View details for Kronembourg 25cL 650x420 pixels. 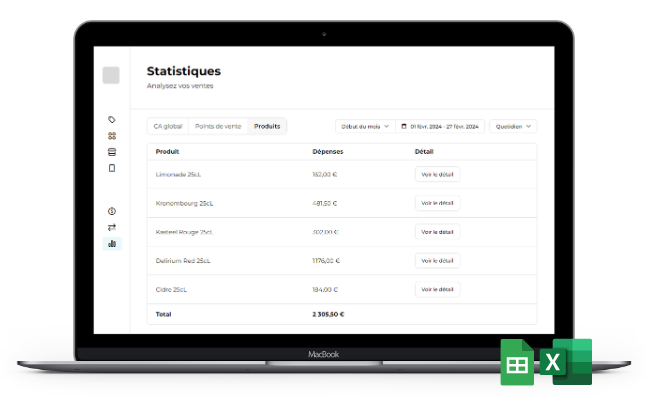point(437,203)
